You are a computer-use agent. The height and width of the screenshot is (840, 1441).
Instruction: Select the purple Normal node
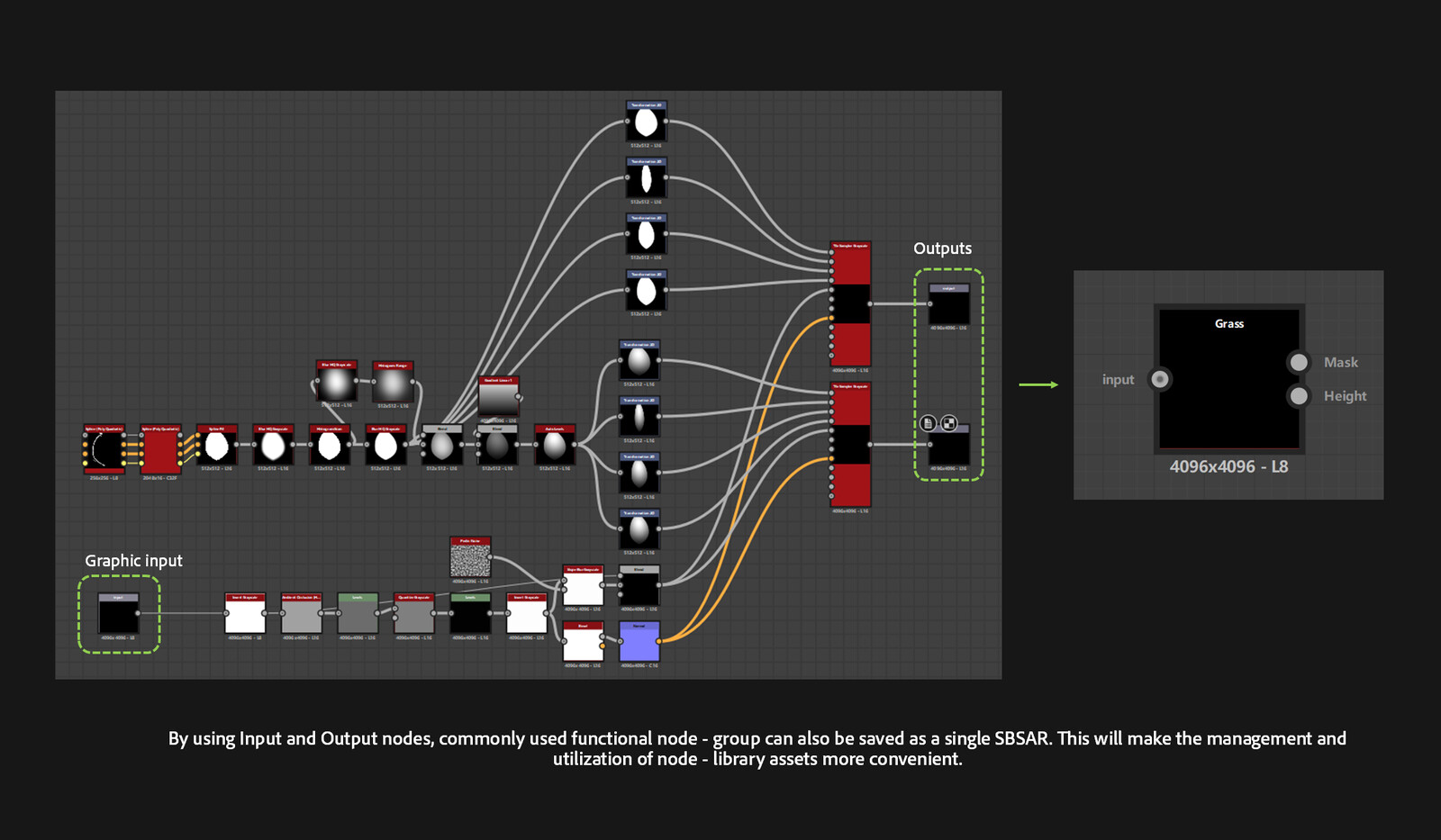coord(639,641)
